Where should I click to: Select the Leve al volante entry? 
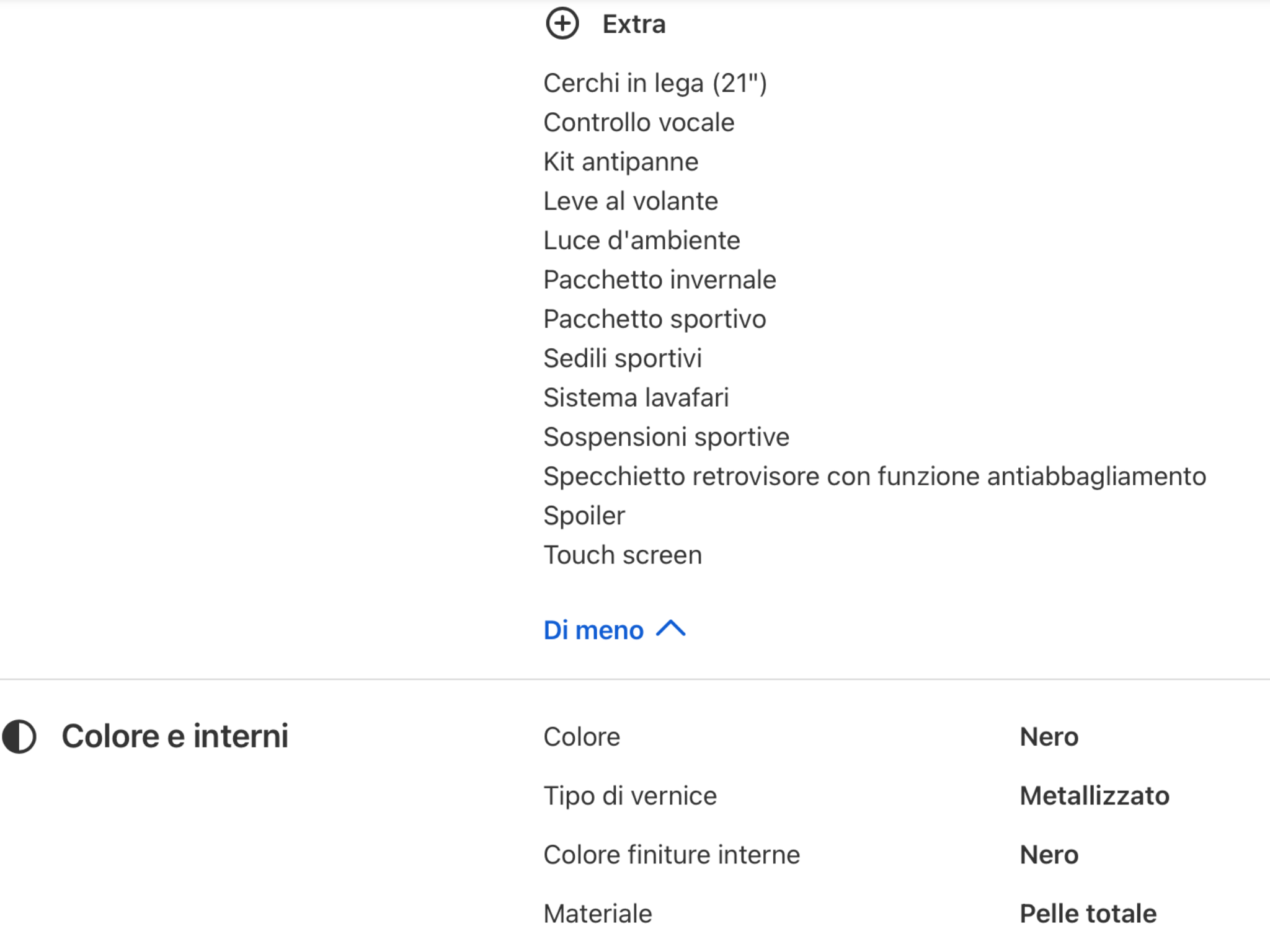[x=631, y=201]
